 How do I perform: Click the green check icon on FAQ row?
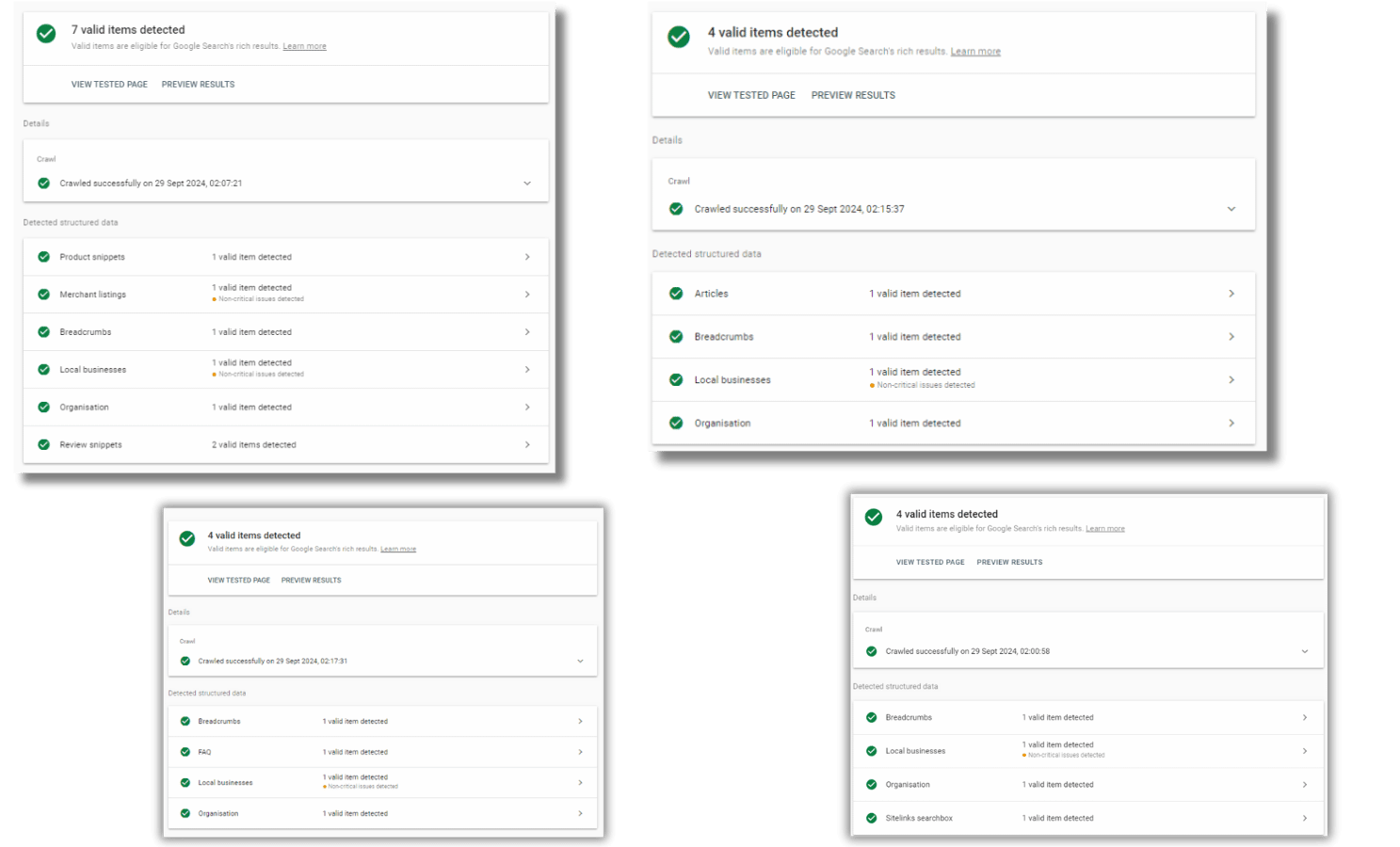tap(185, 752)
